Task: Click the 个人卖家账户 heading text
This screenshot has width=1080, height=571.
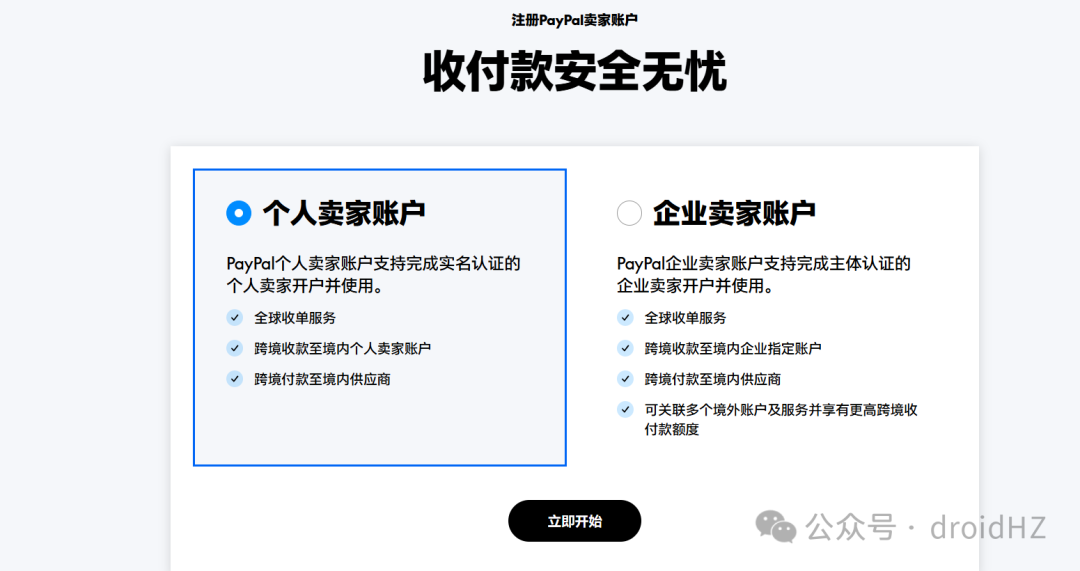Action: [x=344, y=214]
